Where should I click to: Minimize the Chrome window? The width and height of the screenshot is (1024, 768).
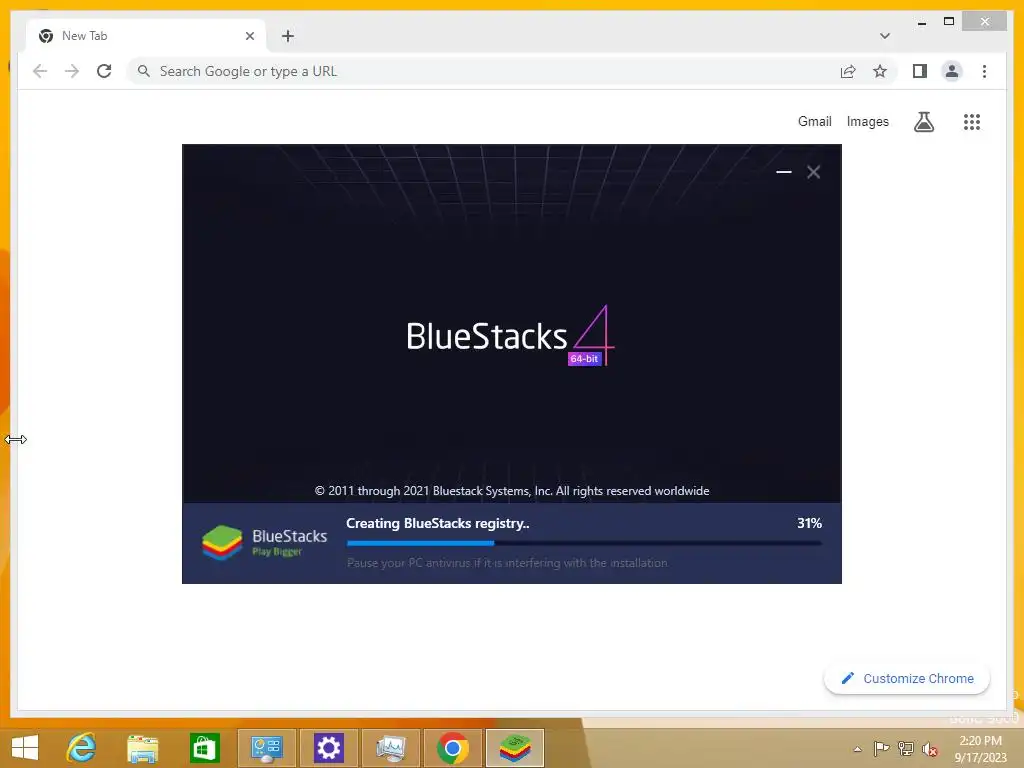click(x=921, y=22)
